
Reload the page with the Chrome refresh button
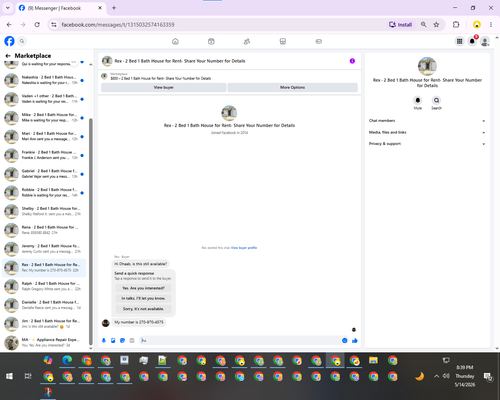(x=37, y=25)
